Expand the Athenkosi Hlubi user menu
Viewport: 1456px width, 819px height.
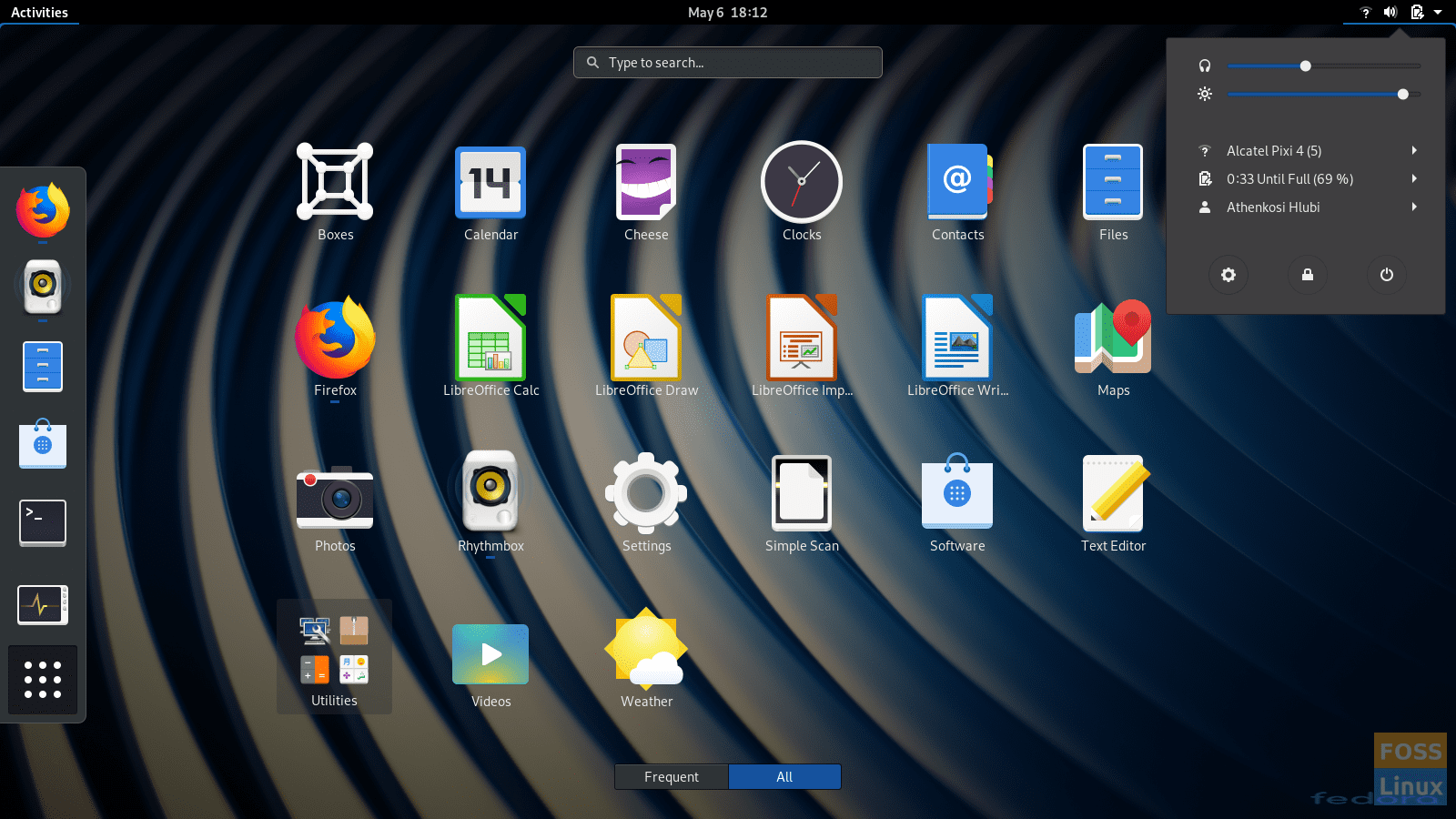tap(1414, 207)
